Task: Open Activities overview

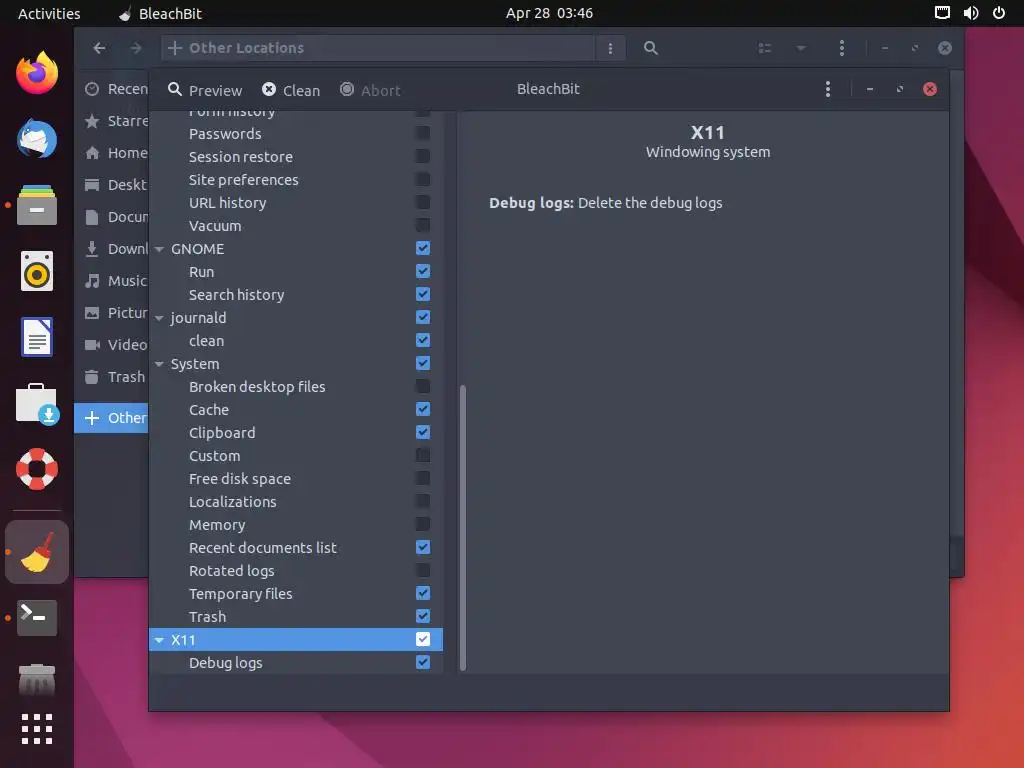Action: click(49, 13)
